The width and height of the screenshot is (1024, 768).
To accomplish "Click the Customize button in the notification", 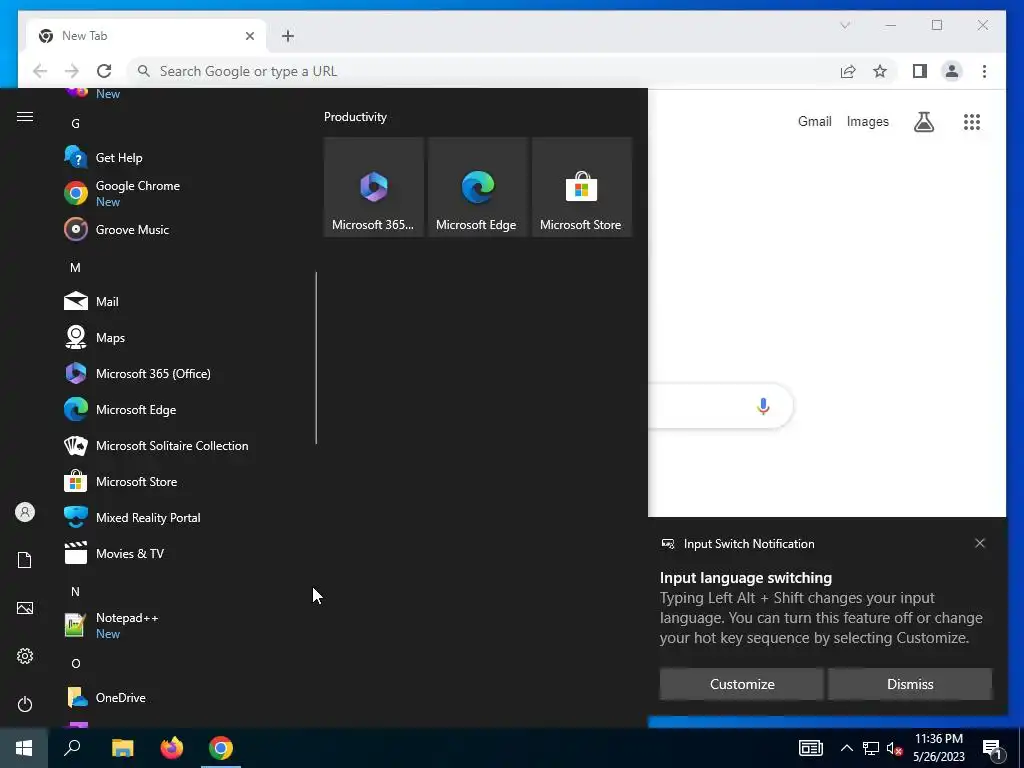I will (x=742, y=684).
